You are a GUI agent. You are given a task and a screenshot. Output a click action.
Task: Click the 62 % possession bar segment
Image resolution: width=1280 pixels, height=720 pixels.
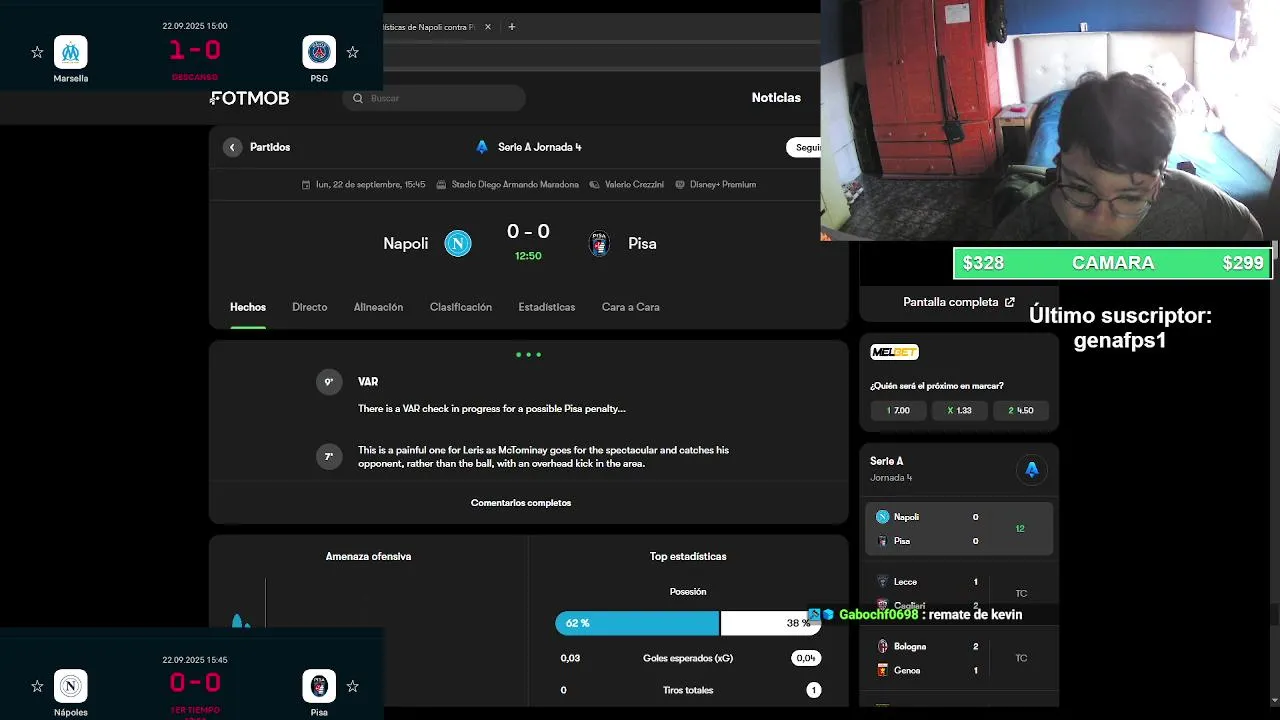pos(637,623)
